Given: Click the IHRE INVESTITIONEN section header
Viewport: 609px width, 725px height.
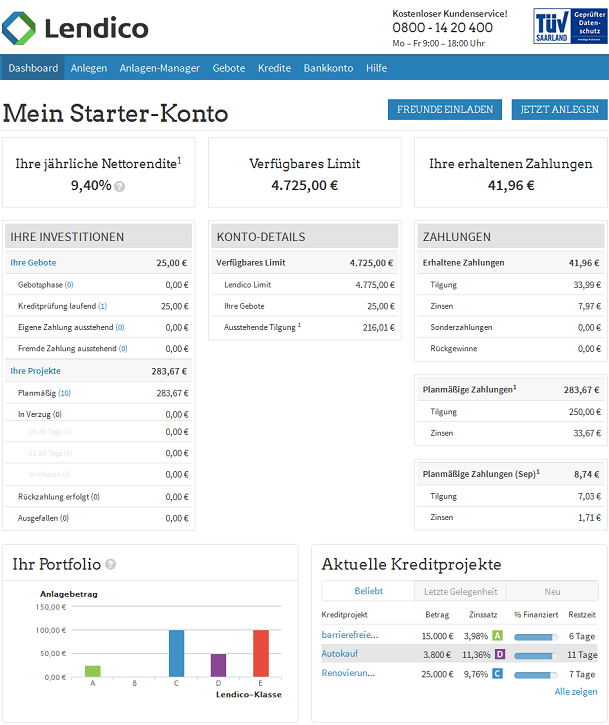Looking at the screenshot, I should [98, 236].
